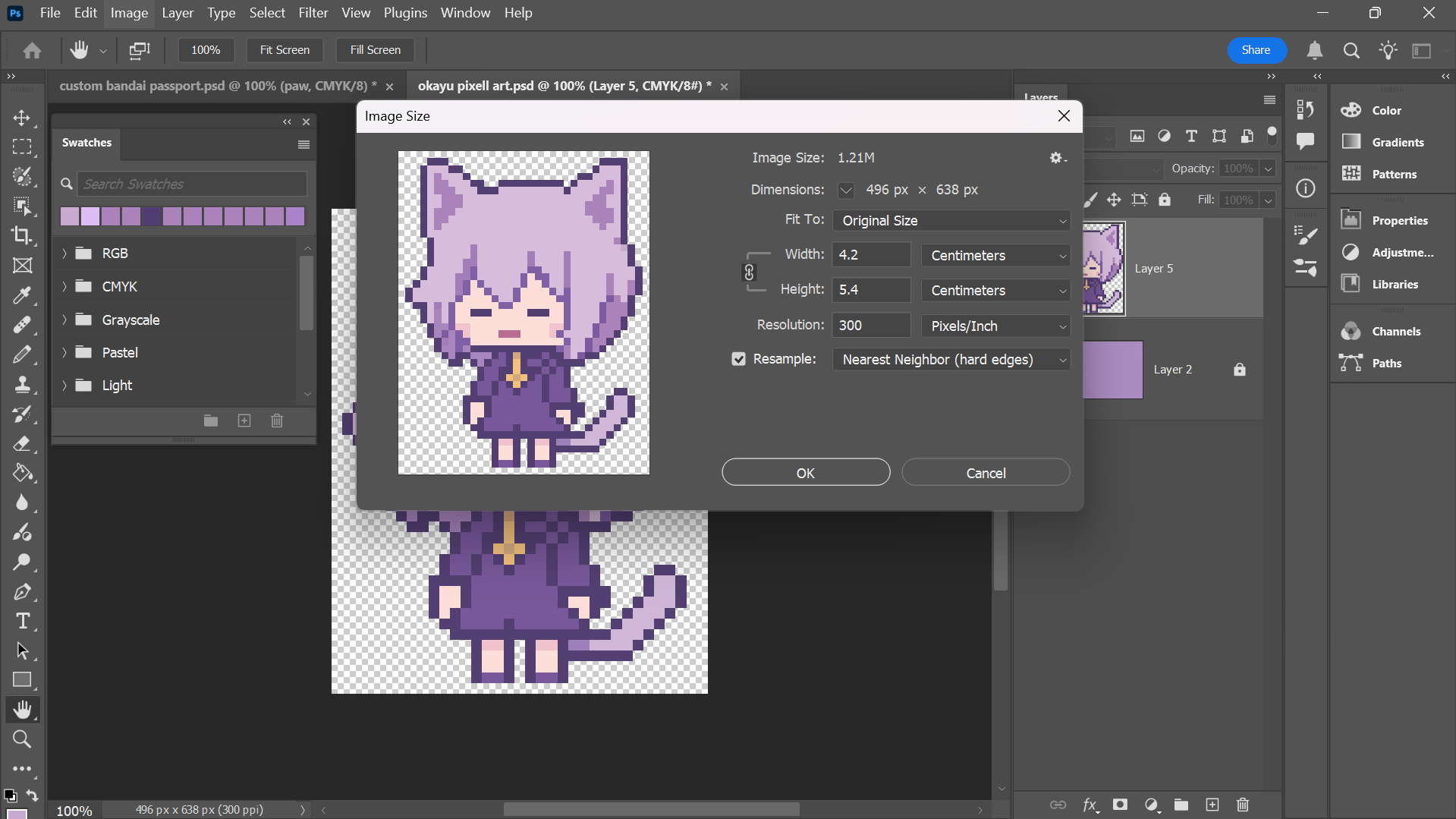Open the Fit To dropdown
The height and width of the screenshot is (819, 1456).
pos(951,221)
